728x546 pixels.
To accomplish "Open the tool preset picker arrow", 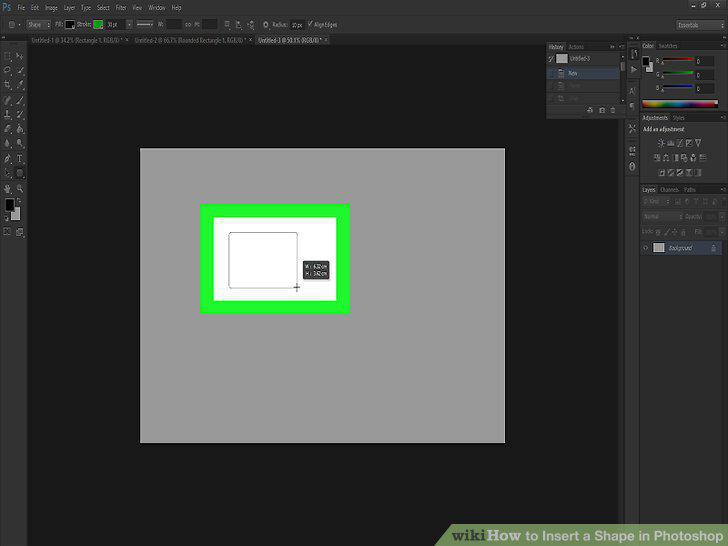I will 20,25.
